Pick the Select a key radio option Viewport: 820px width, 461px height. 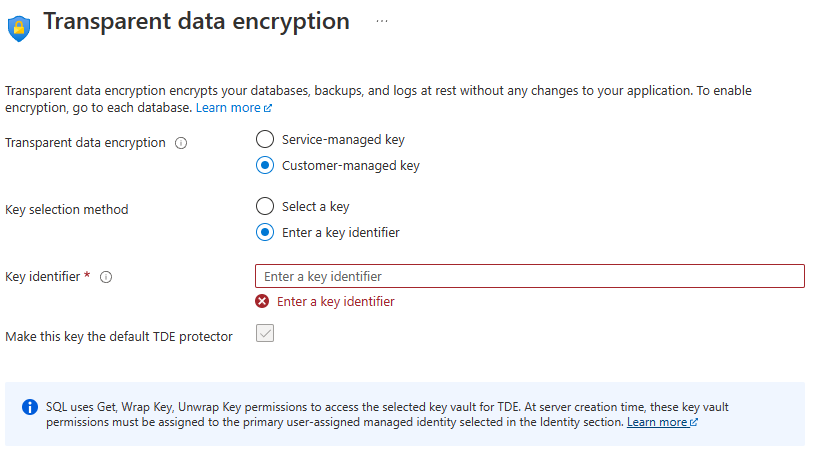click(x=265, y=206)
